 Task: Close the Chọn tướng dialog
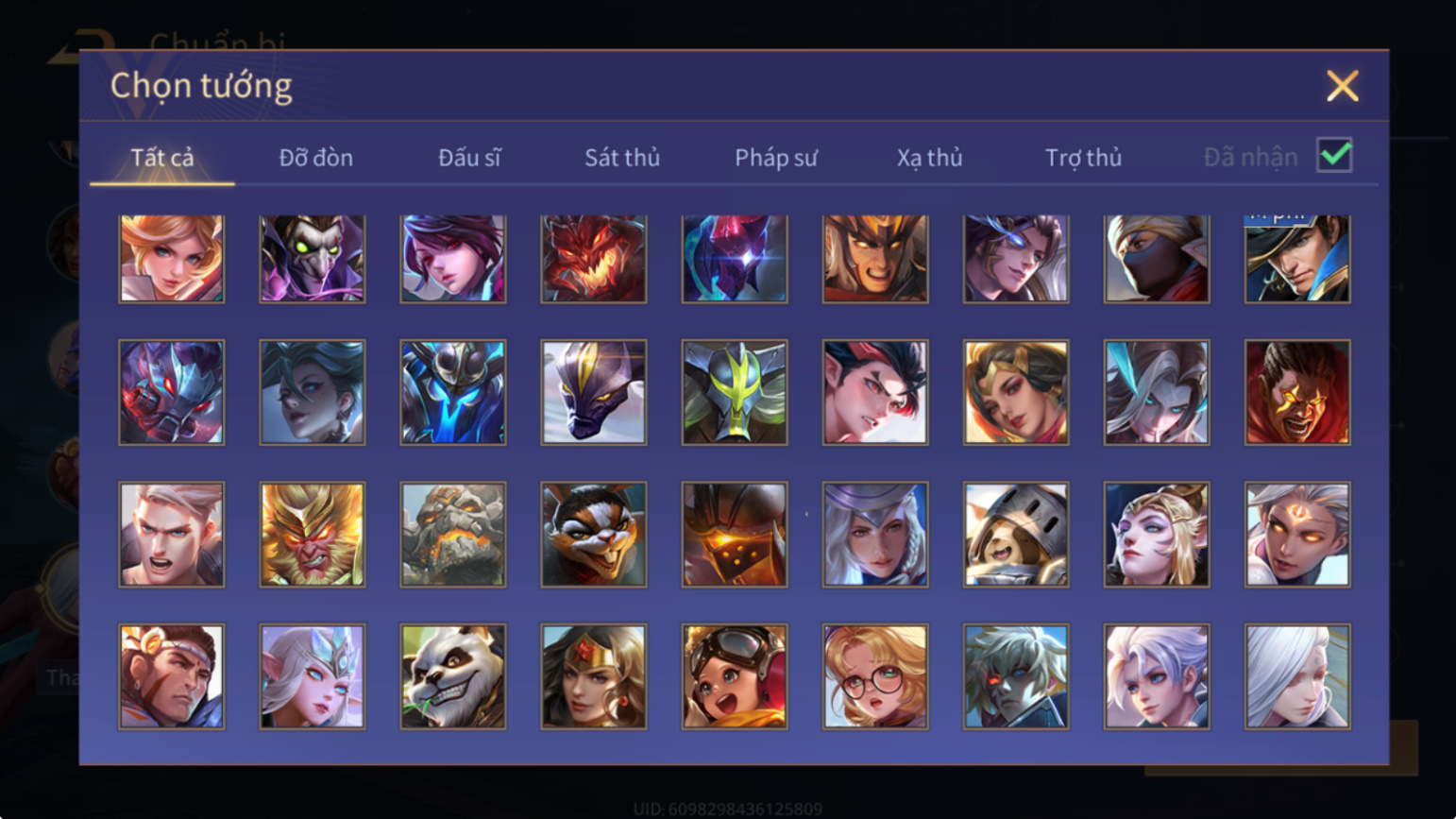point(1342,86)
